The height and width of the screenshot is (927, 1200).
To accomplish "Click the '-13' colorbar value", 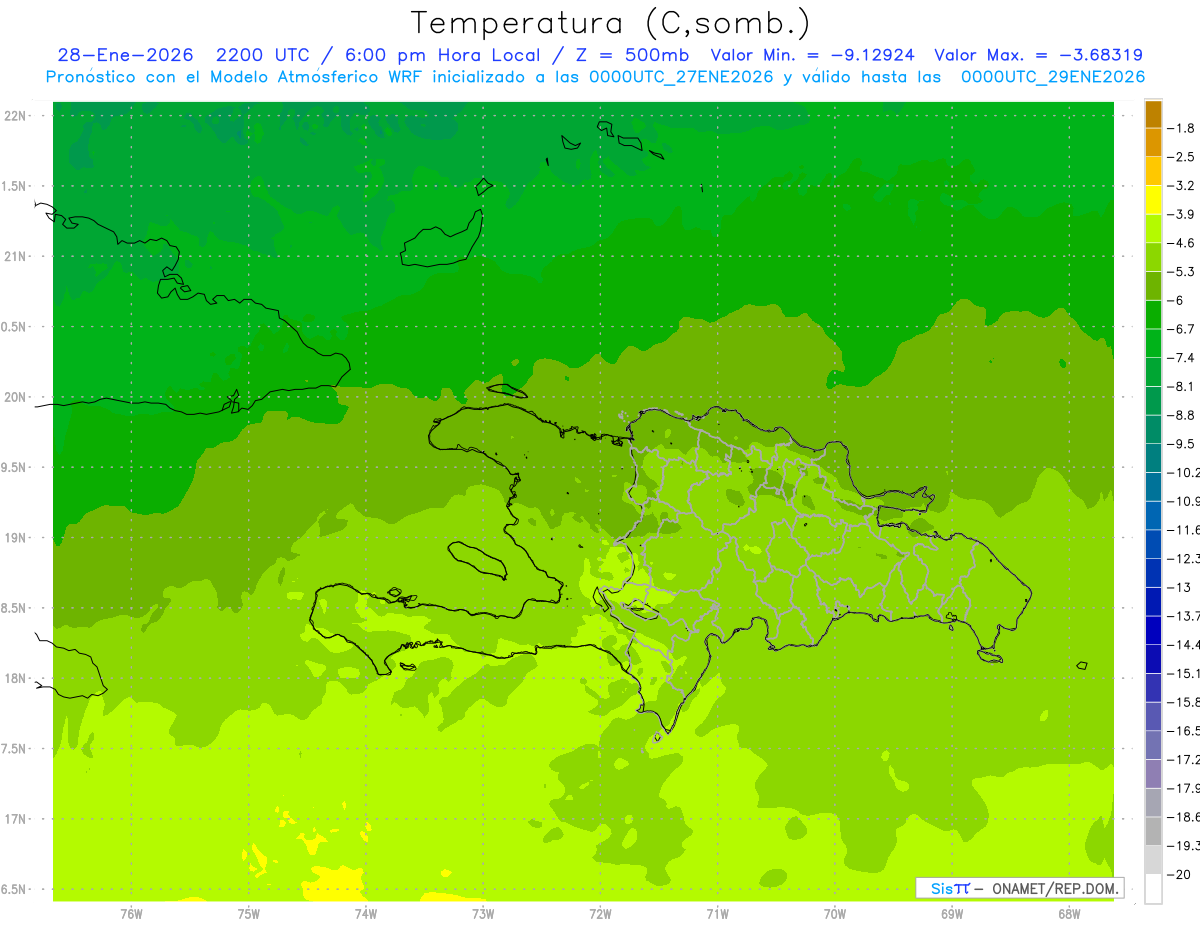I will point(1181,587).
